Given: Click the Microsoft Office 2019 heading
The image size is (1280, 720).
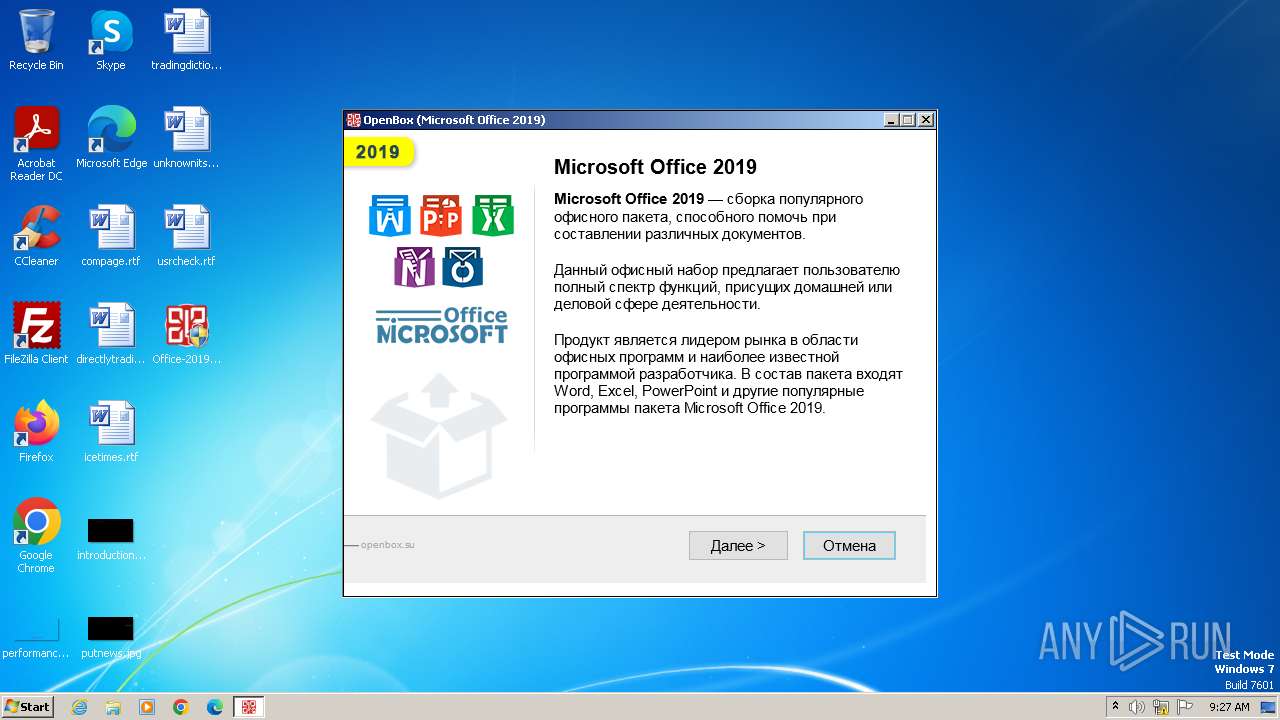Looking at the screenshot, I should pyautogui.click(x=655, y=167).
